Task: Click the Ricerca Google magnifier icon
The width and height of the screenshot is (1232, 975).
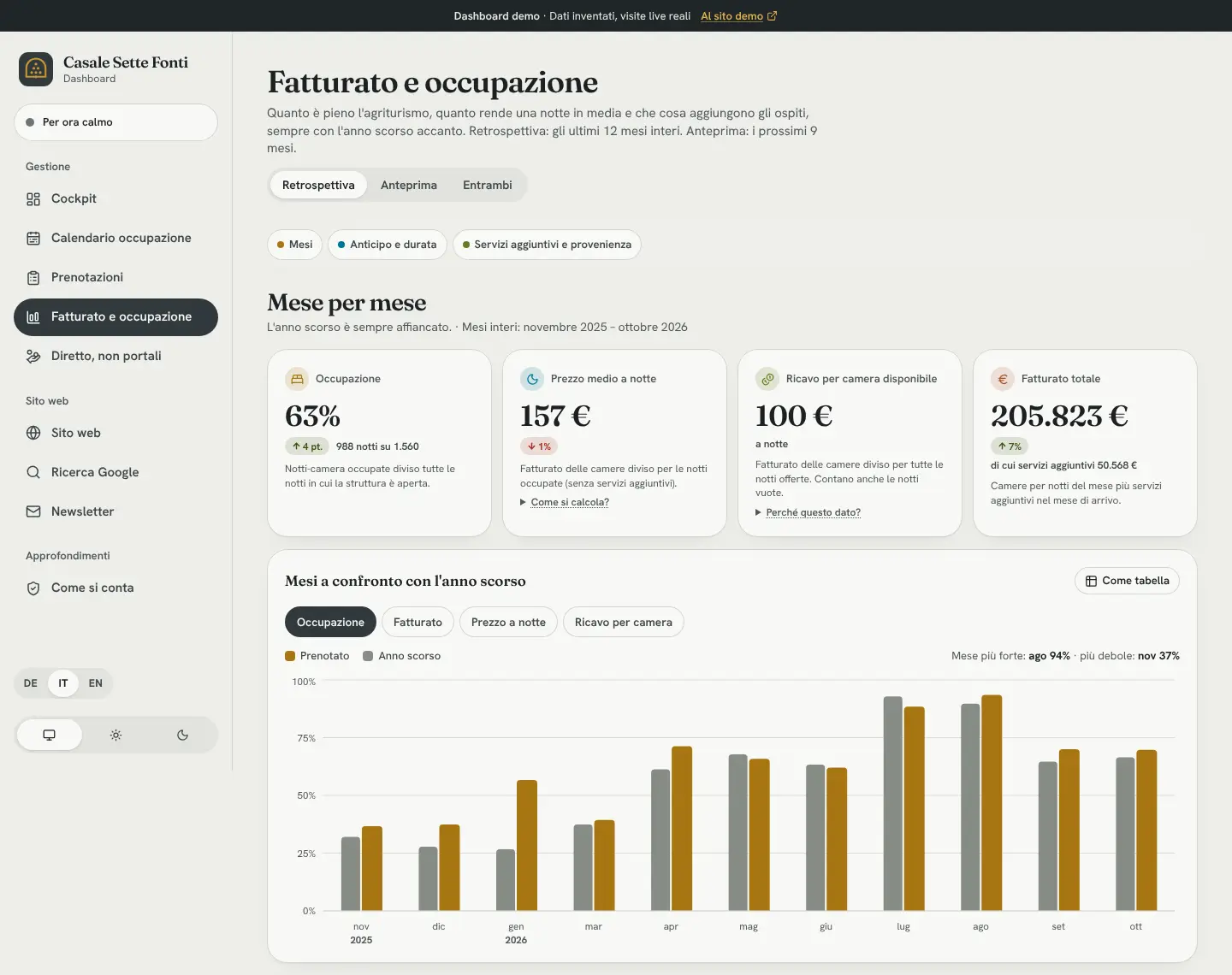Action: click(x=33, y=472)
